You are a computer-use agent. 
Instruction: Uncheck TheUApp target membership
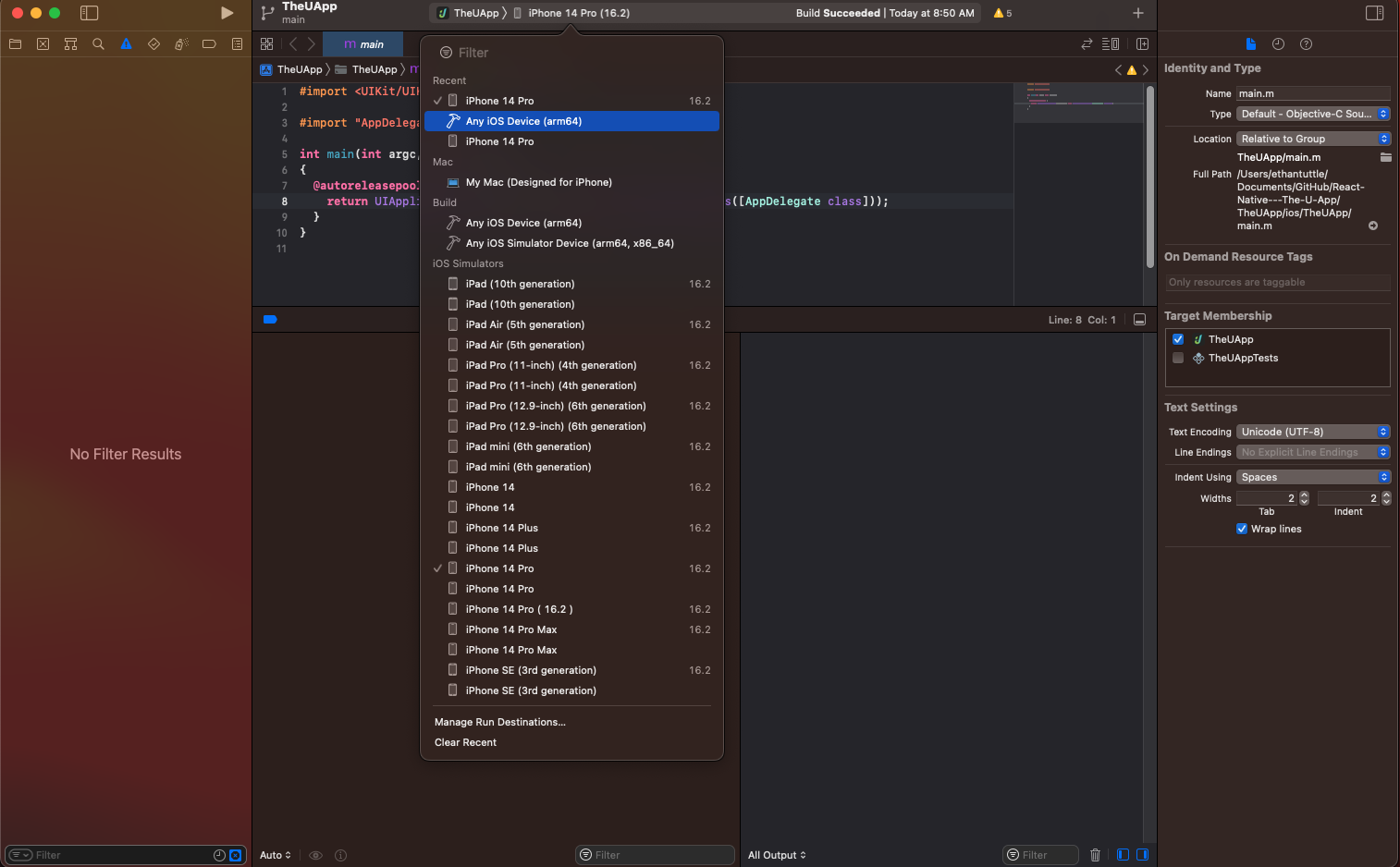pyautogui.click(x=1178, y=339)
